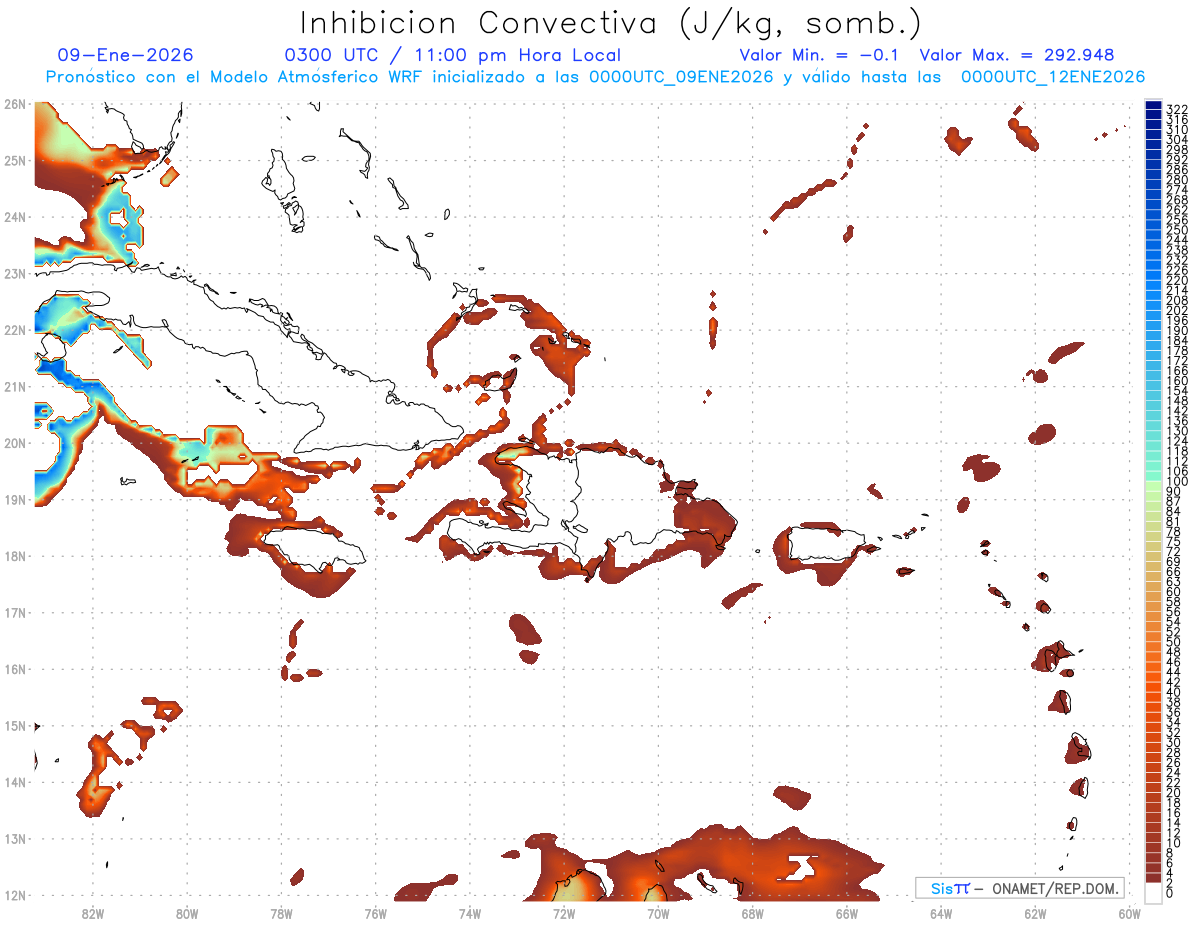This screenshot has height=927, width=1200.
Task: Click the title 'Inhibicion Convectiva (J/kg, somb.)'
Action: (x=611, y=23)
